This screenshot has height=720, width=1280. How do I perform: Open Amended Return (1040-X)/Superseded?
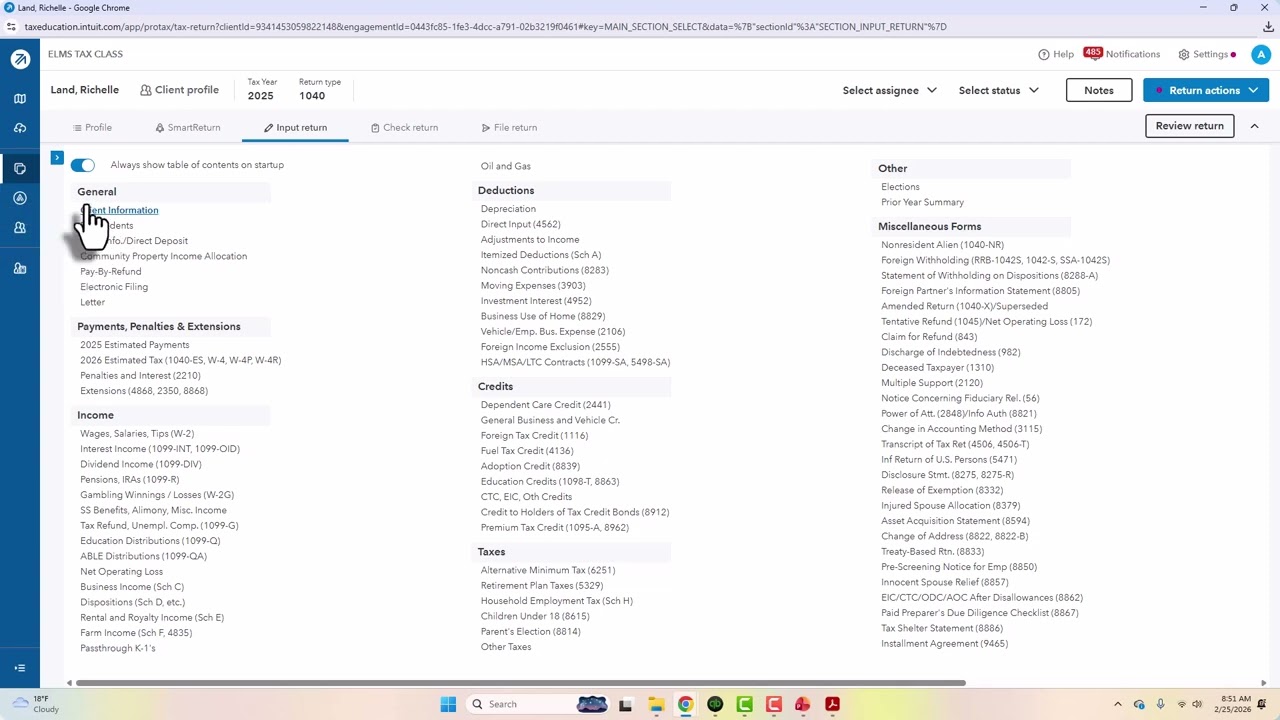[x=964, y=306]
